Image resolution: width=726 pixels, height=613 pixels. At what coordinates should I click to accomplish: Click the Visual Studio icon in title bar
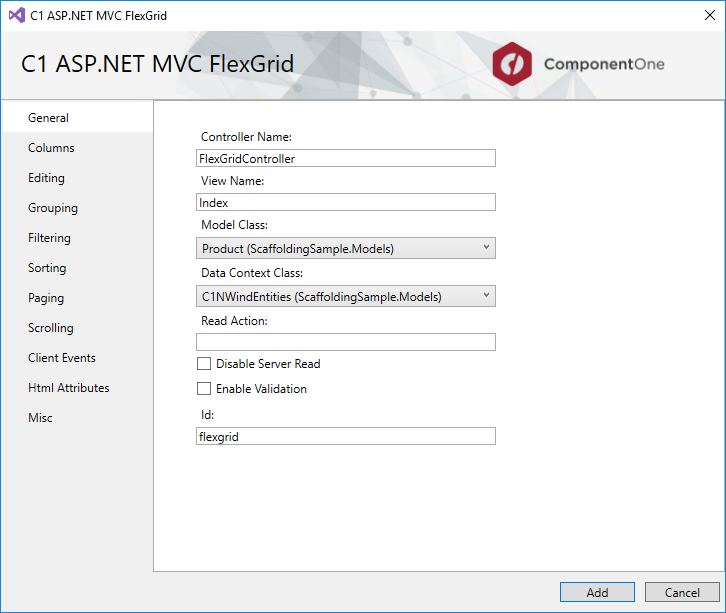click(x=13, y=16)
